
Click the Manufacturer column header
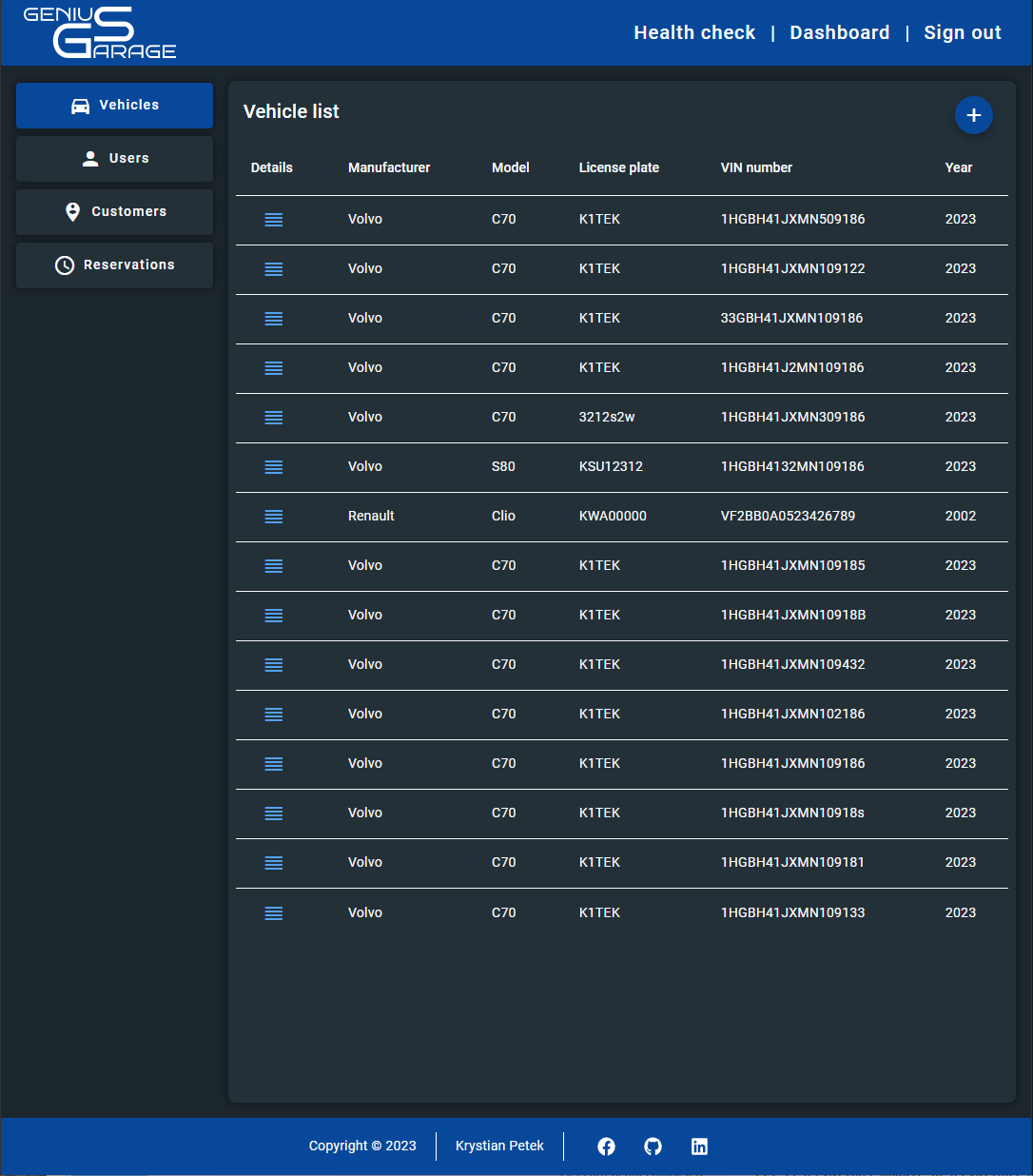point(389,167)
